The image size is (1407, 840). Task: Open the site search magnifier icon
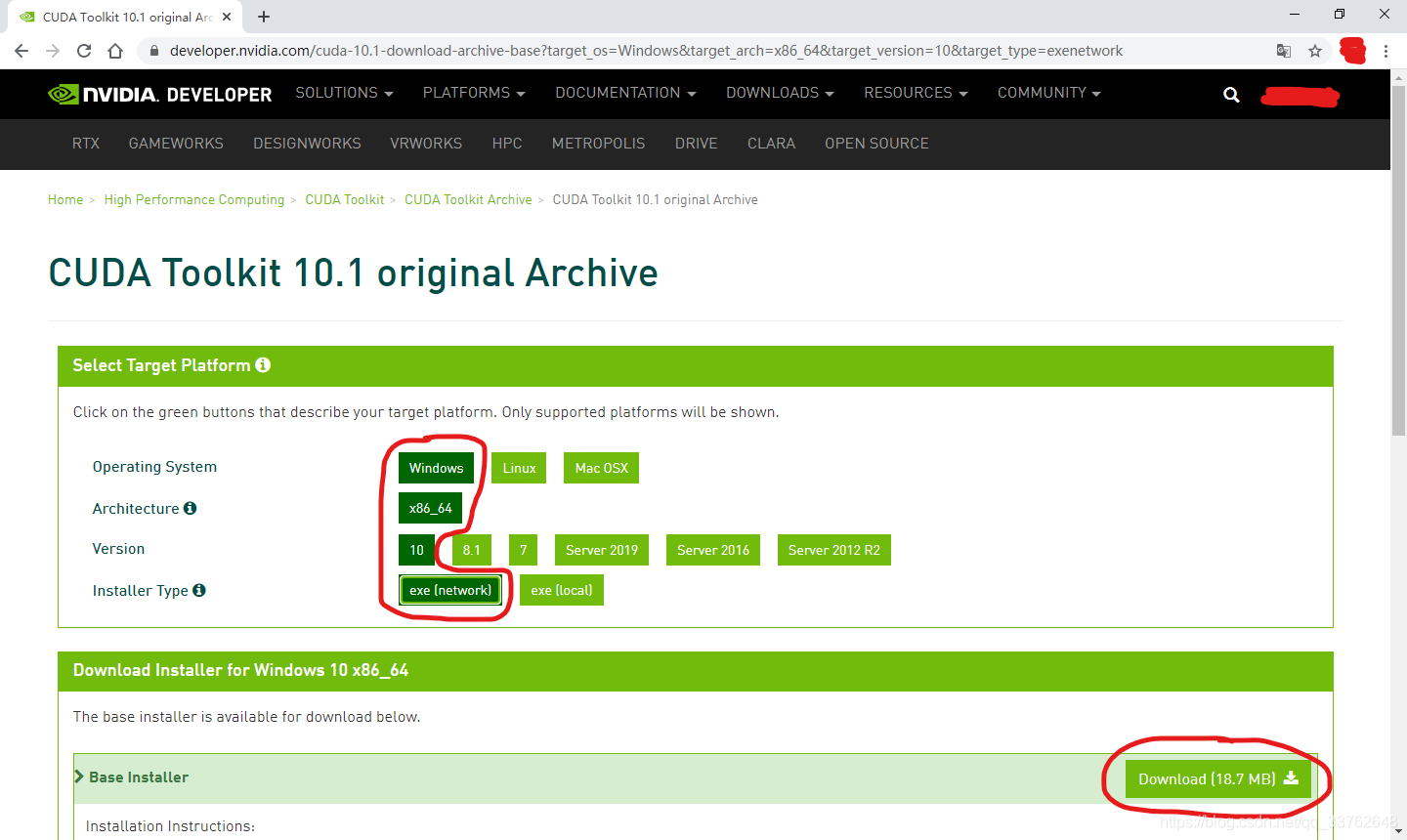tap(1231, 95)
